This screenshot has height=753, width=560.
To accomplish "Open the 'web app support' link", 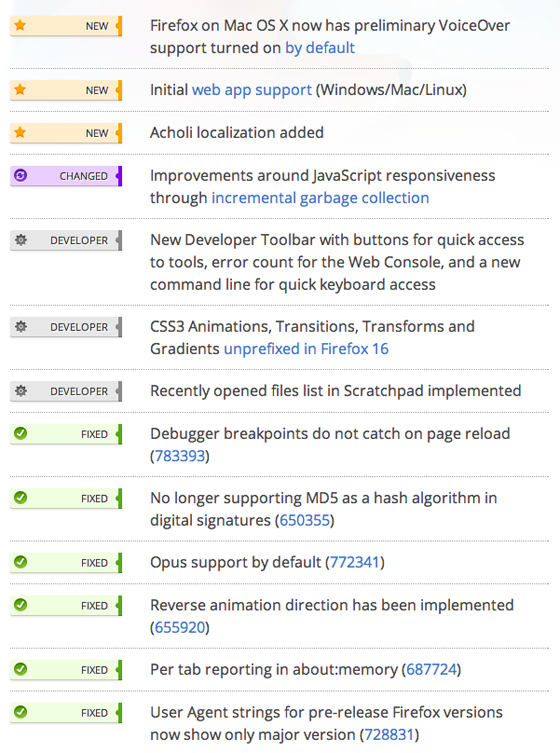I will 252,90.
